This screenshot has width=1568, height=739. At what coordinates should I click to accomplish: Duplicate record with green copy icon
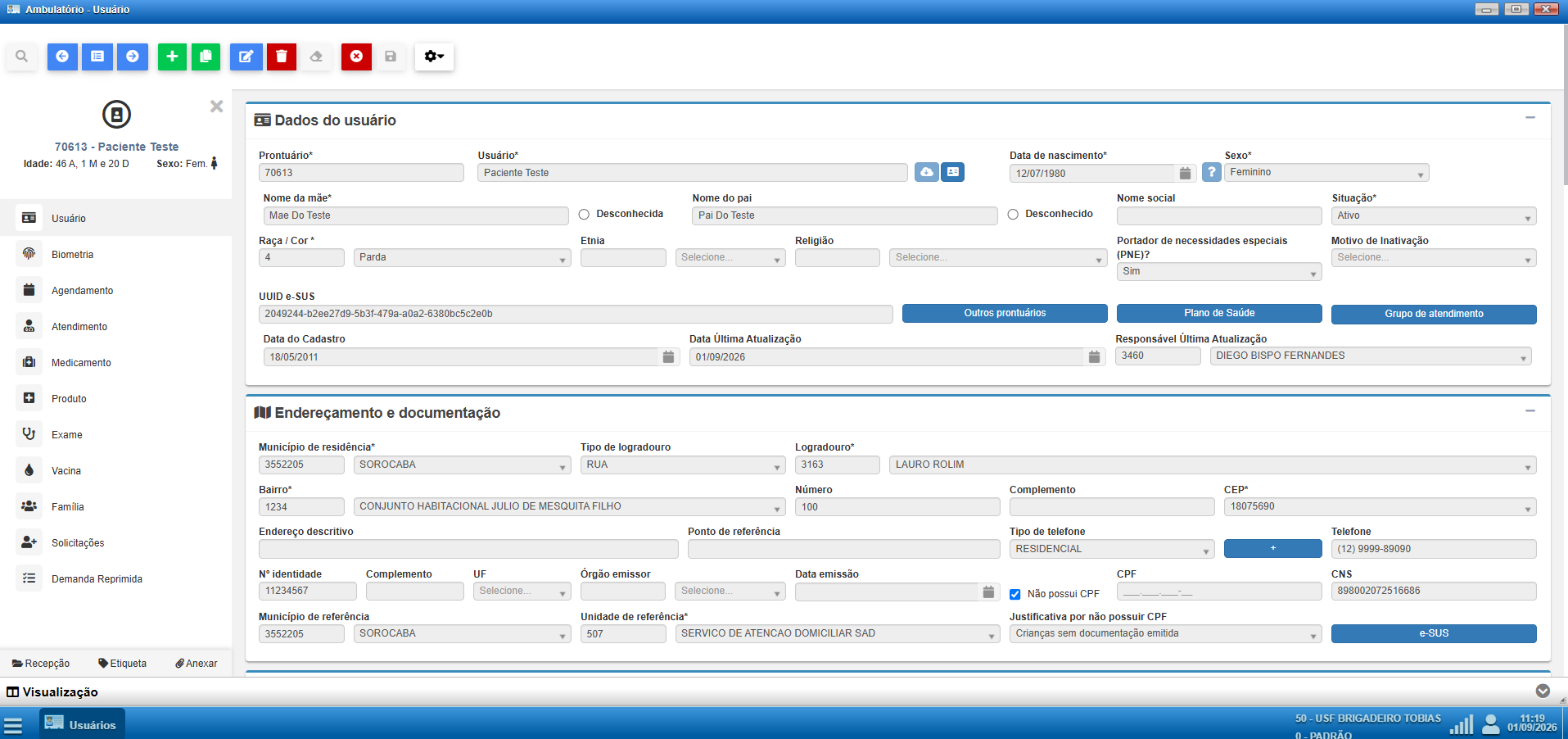tap(206, 57)
